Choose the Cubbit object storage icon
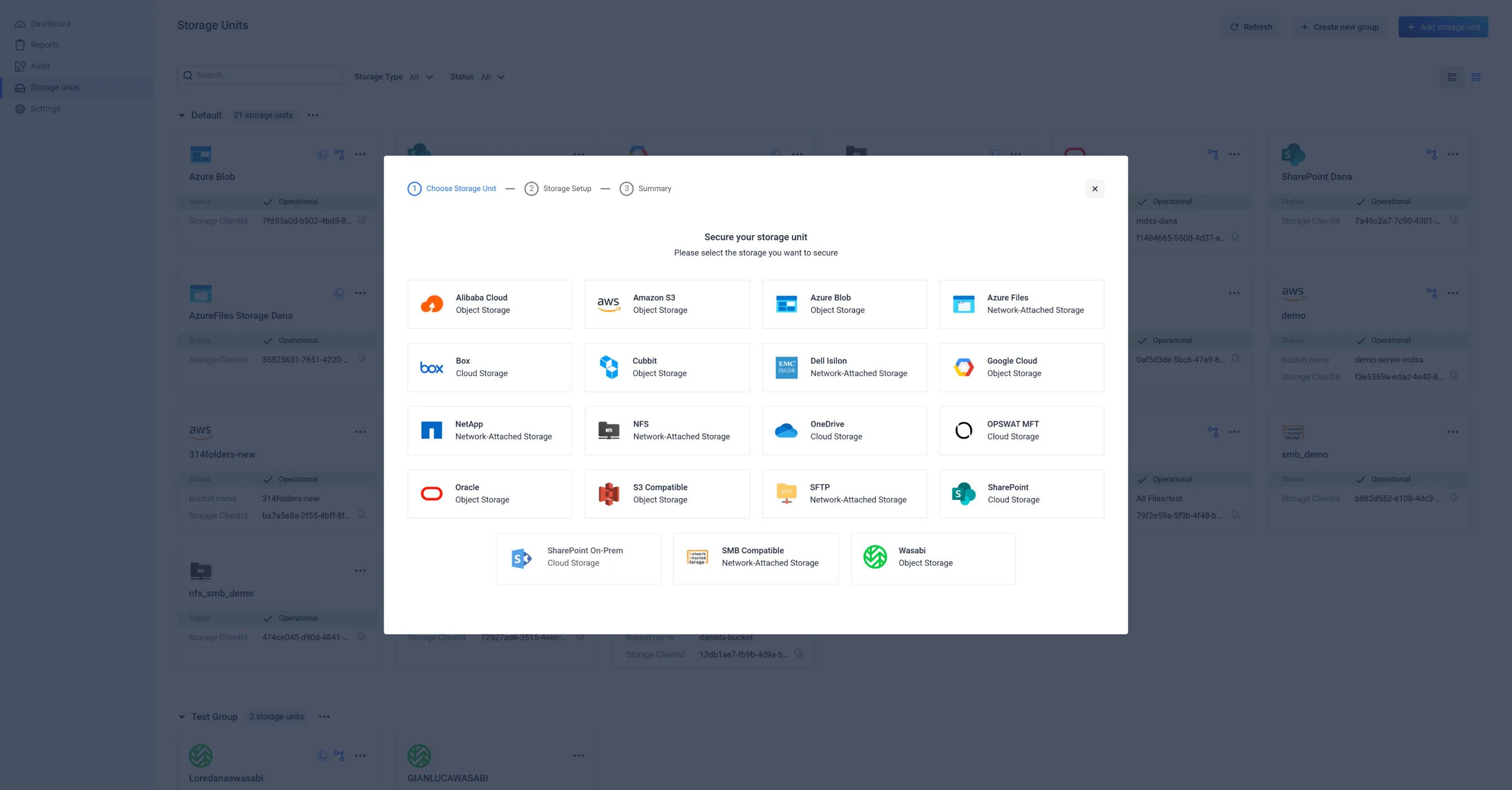 608,367
